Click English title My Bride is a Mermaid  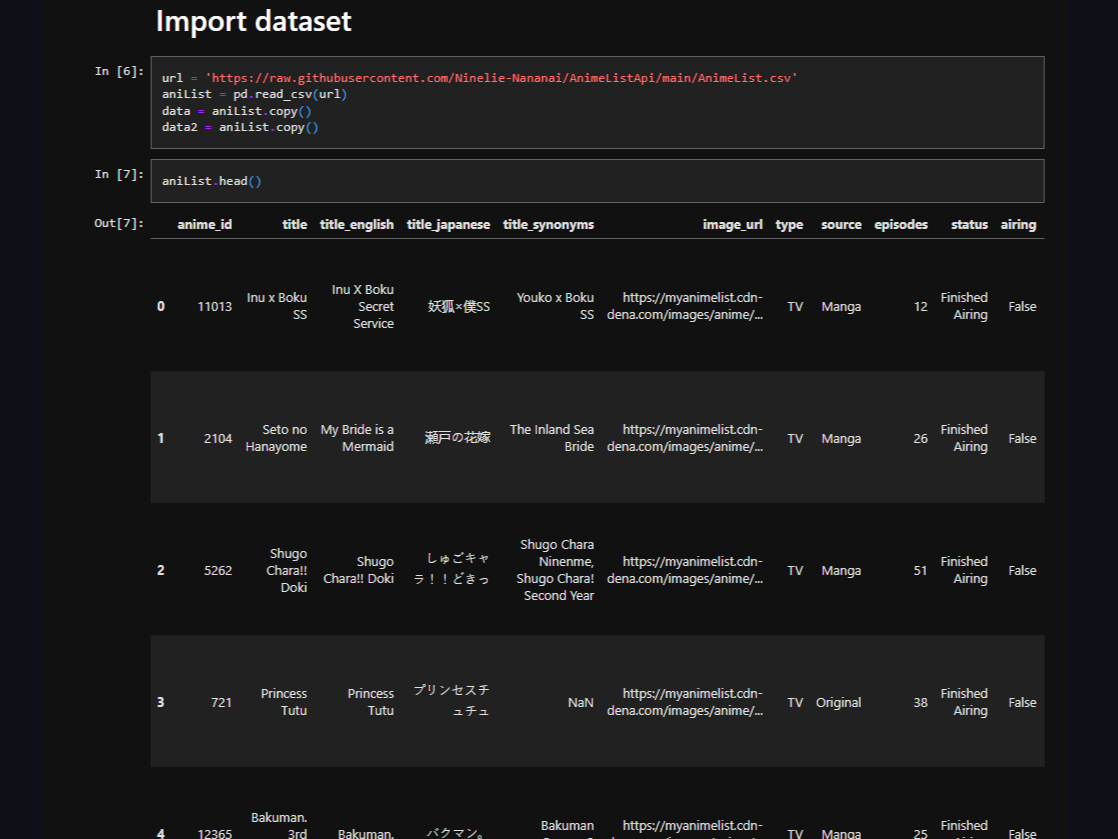click(357, 438)
